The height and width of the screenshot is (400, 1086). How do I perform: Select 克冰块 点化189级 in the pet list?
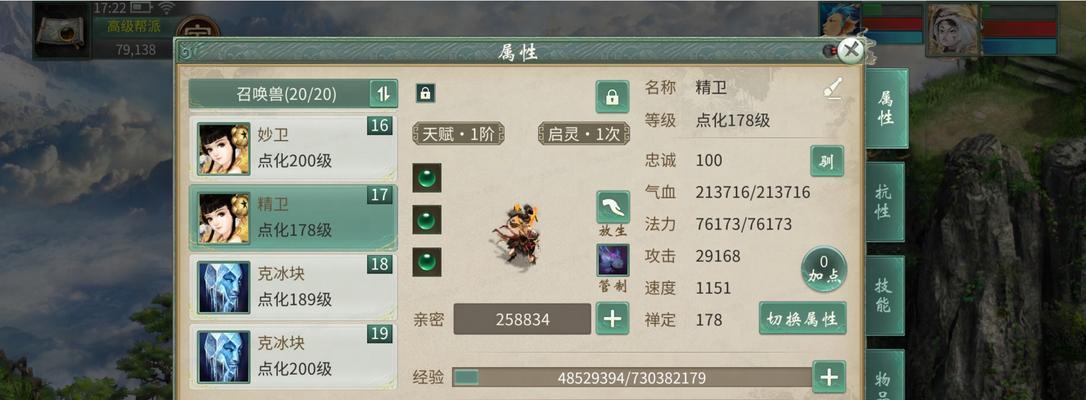[x=293, y=287]
